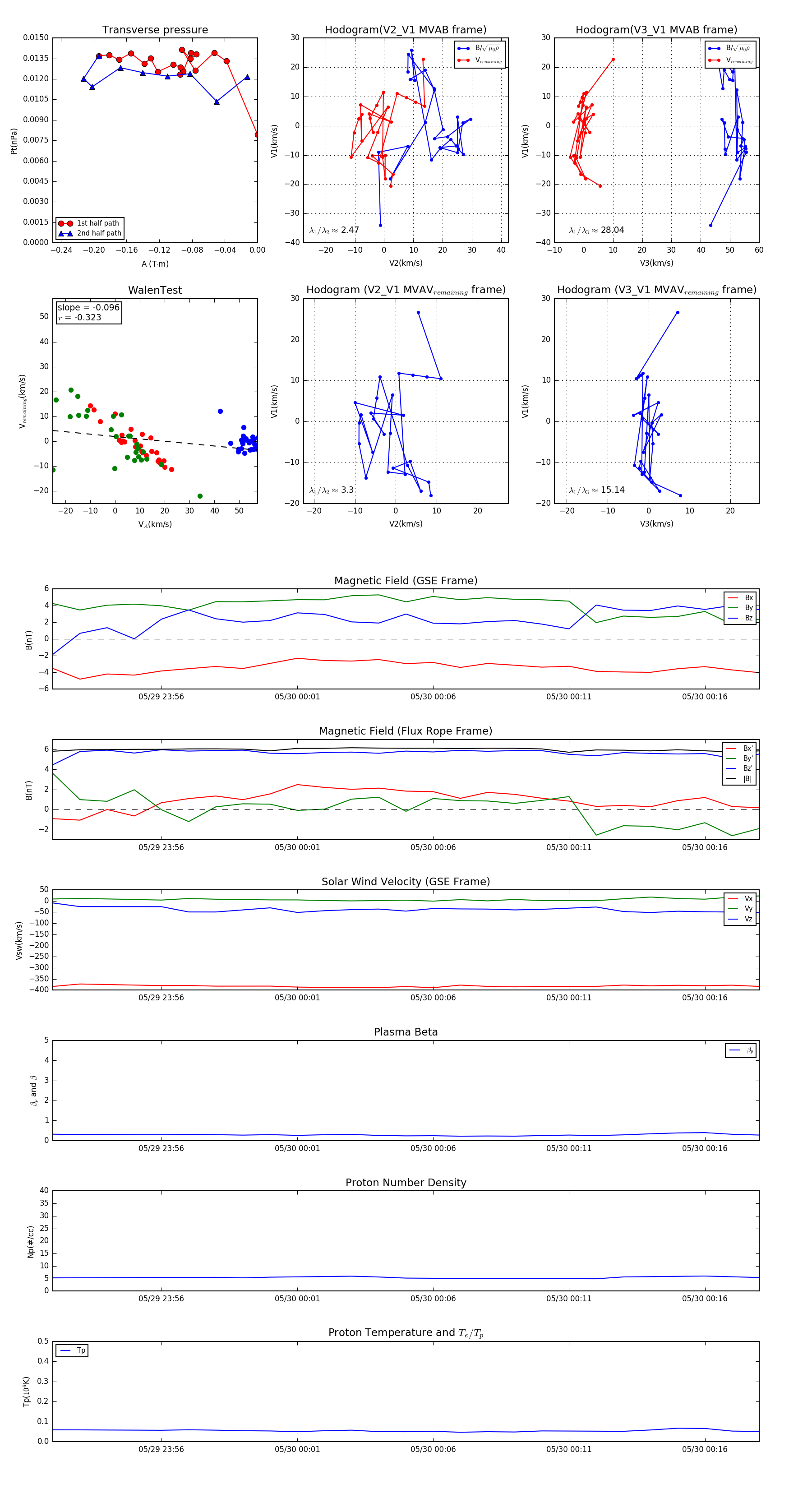Click the Bz legend entry in GSE magnetic field
The height and width of the screenshot is (1489, 812).
[x=740, y=618]
